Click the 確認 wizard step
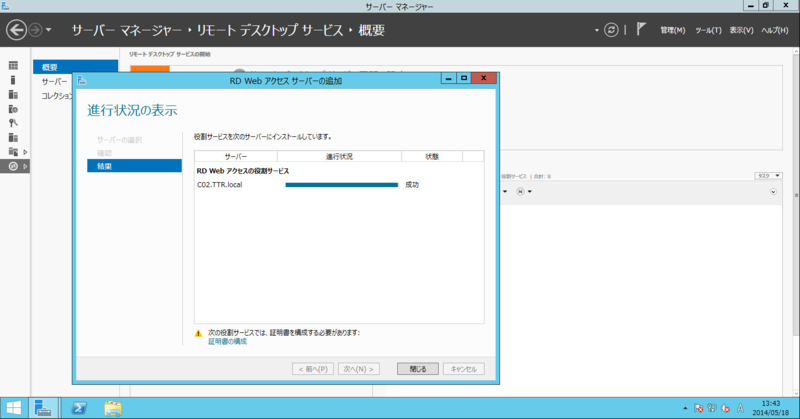The width and height of the screenshot is (800, 419). coord(105,153)
